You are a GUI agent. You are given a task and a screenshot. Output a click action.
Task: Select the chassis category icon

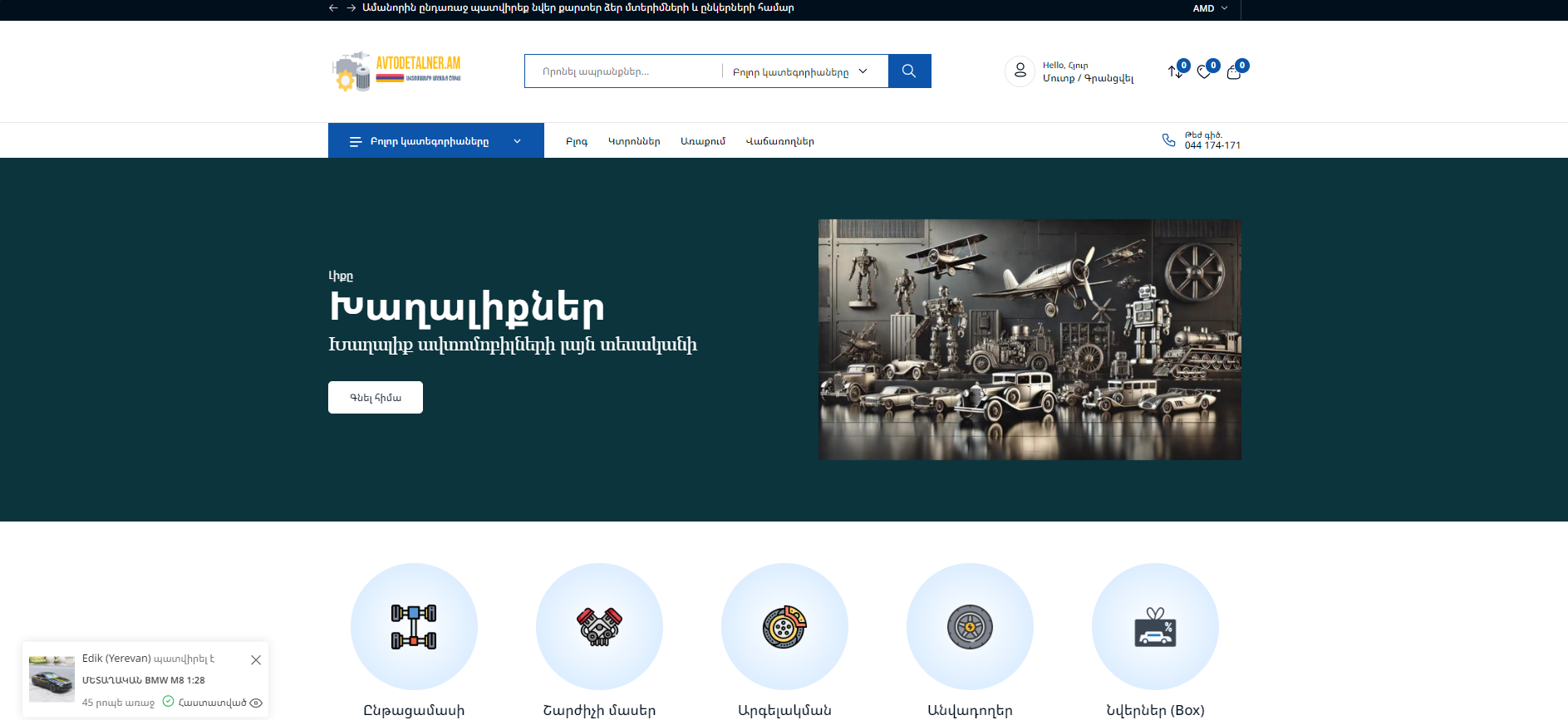pyautogui.click(x=414, y=626)
